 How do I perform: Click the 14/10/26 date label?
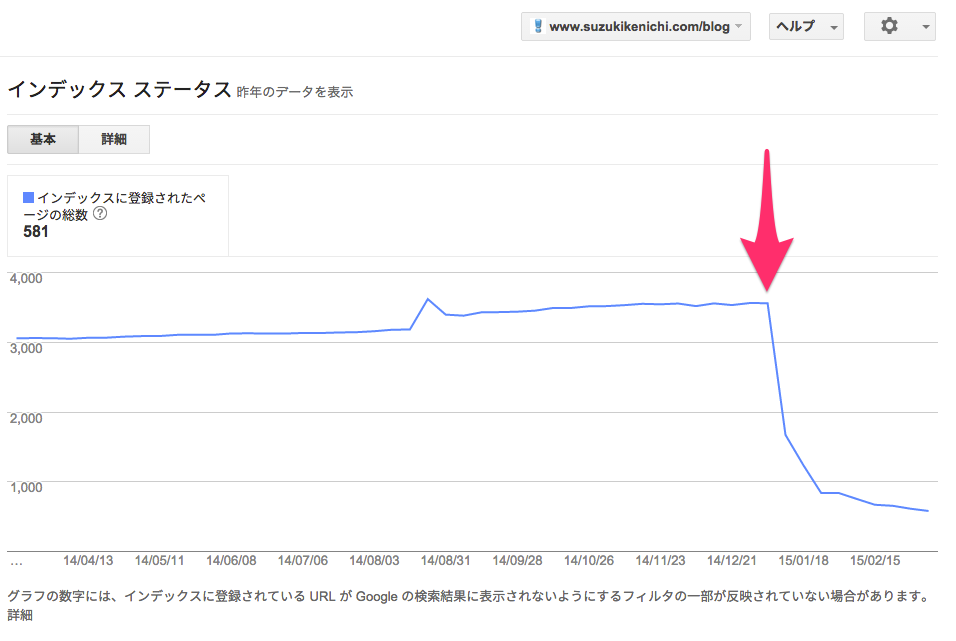588,560
